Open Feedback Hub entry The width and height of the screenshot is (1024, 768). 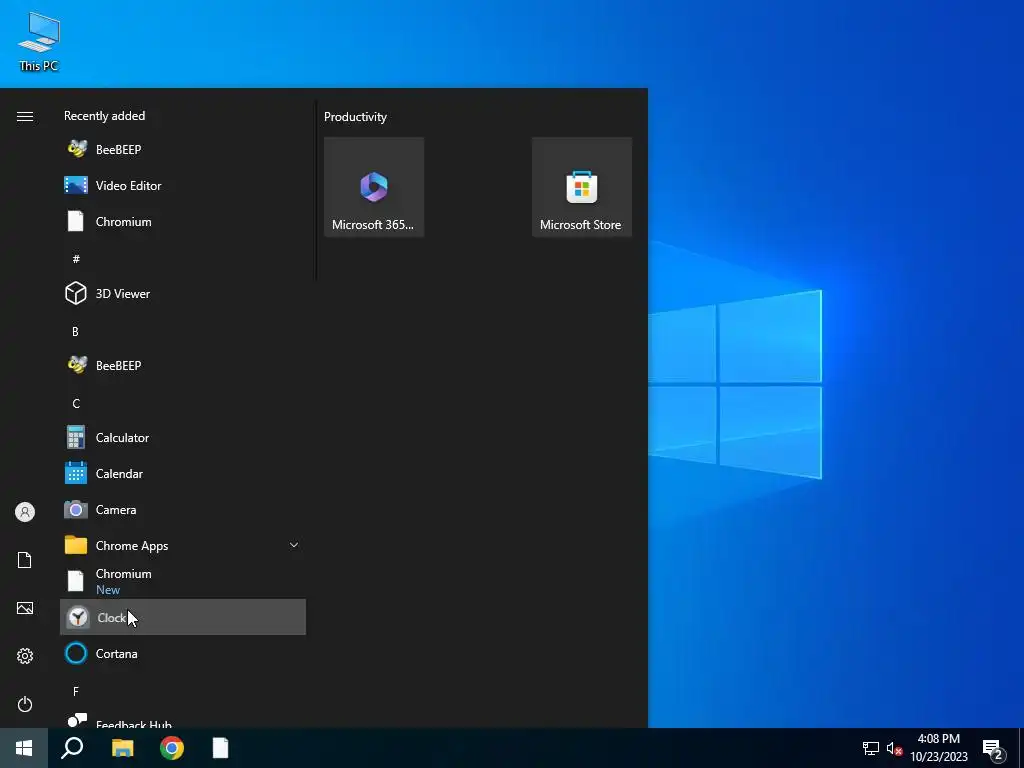[x=183, y=721]
